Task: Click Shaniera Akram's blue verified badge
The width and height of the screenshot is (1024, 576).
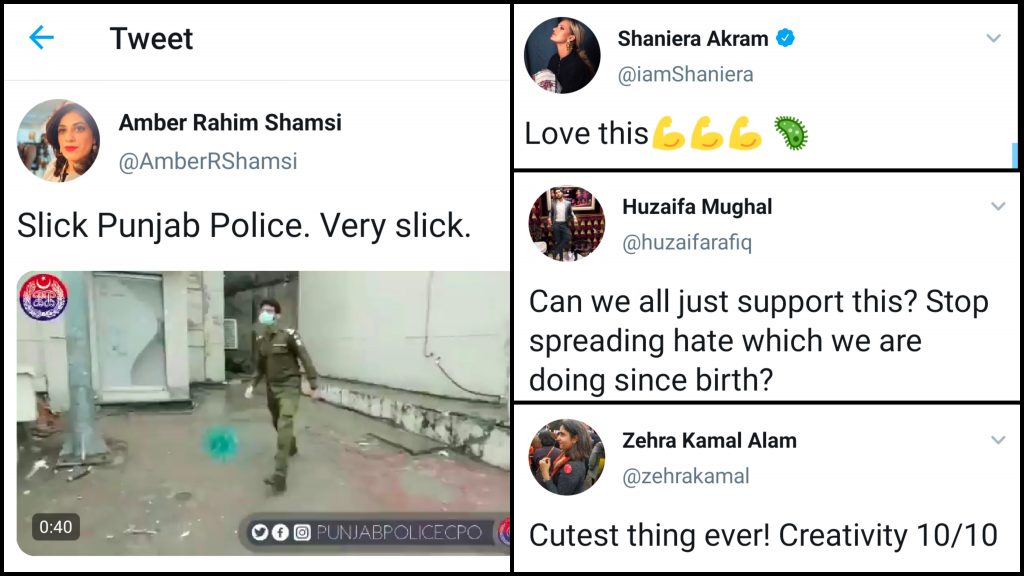Action: [785, 39]
